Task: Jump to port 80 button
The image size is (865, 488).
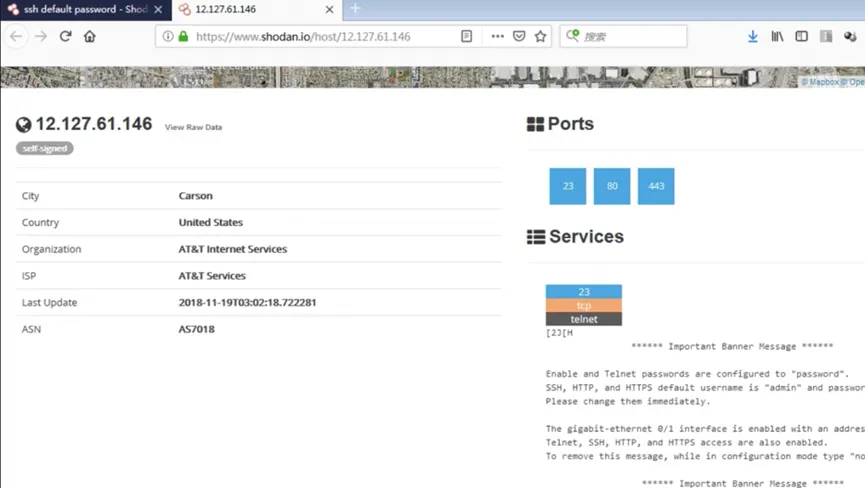Action: pos(612,186)
